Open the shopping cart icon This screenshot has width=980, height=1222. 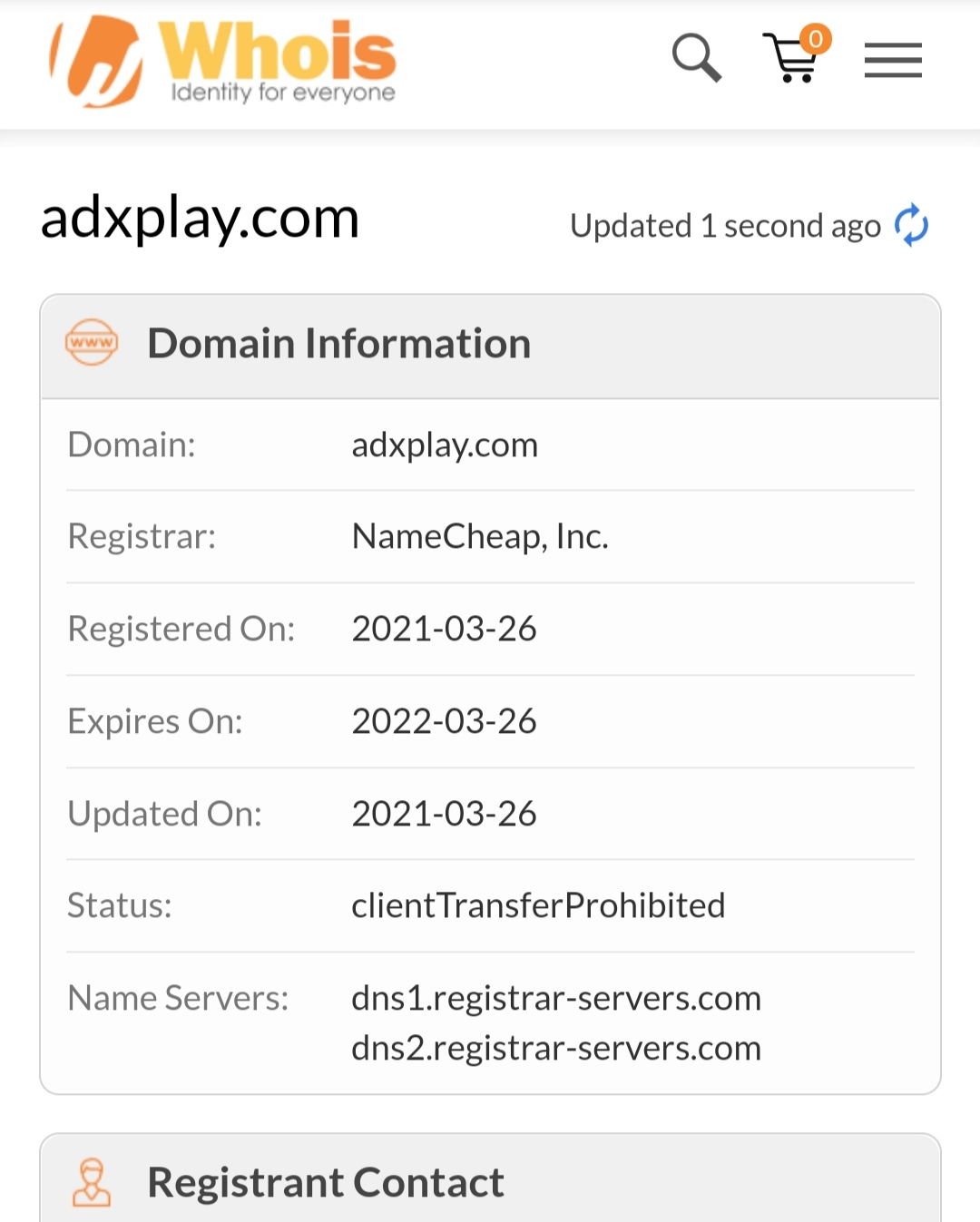790,62
